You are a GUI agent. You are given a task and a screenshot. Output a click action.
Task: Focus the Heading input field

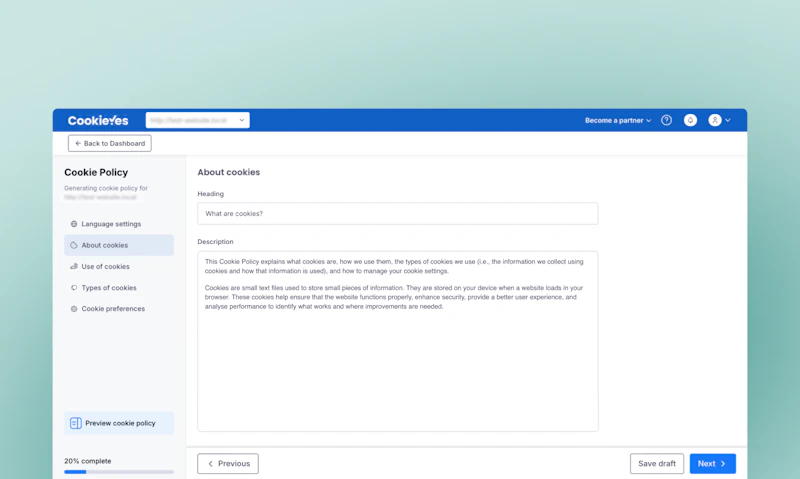tap(397, 214)
